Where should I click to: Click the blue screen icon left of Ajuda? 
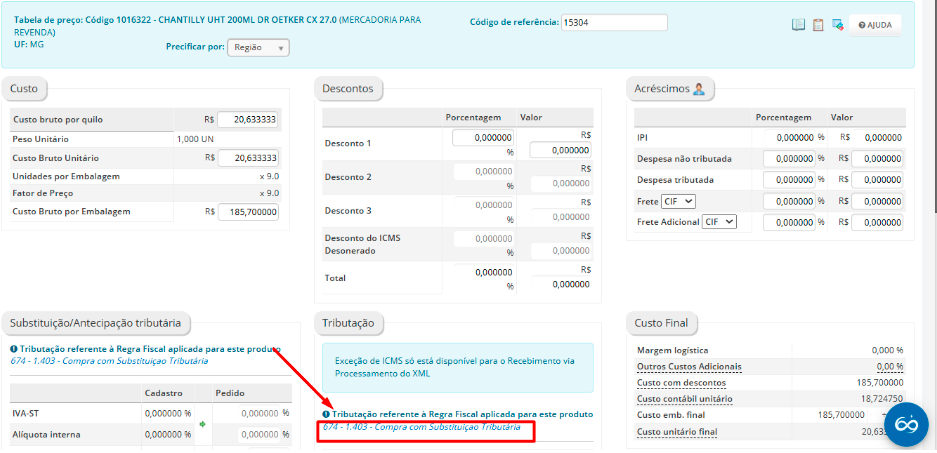point(837,25)
